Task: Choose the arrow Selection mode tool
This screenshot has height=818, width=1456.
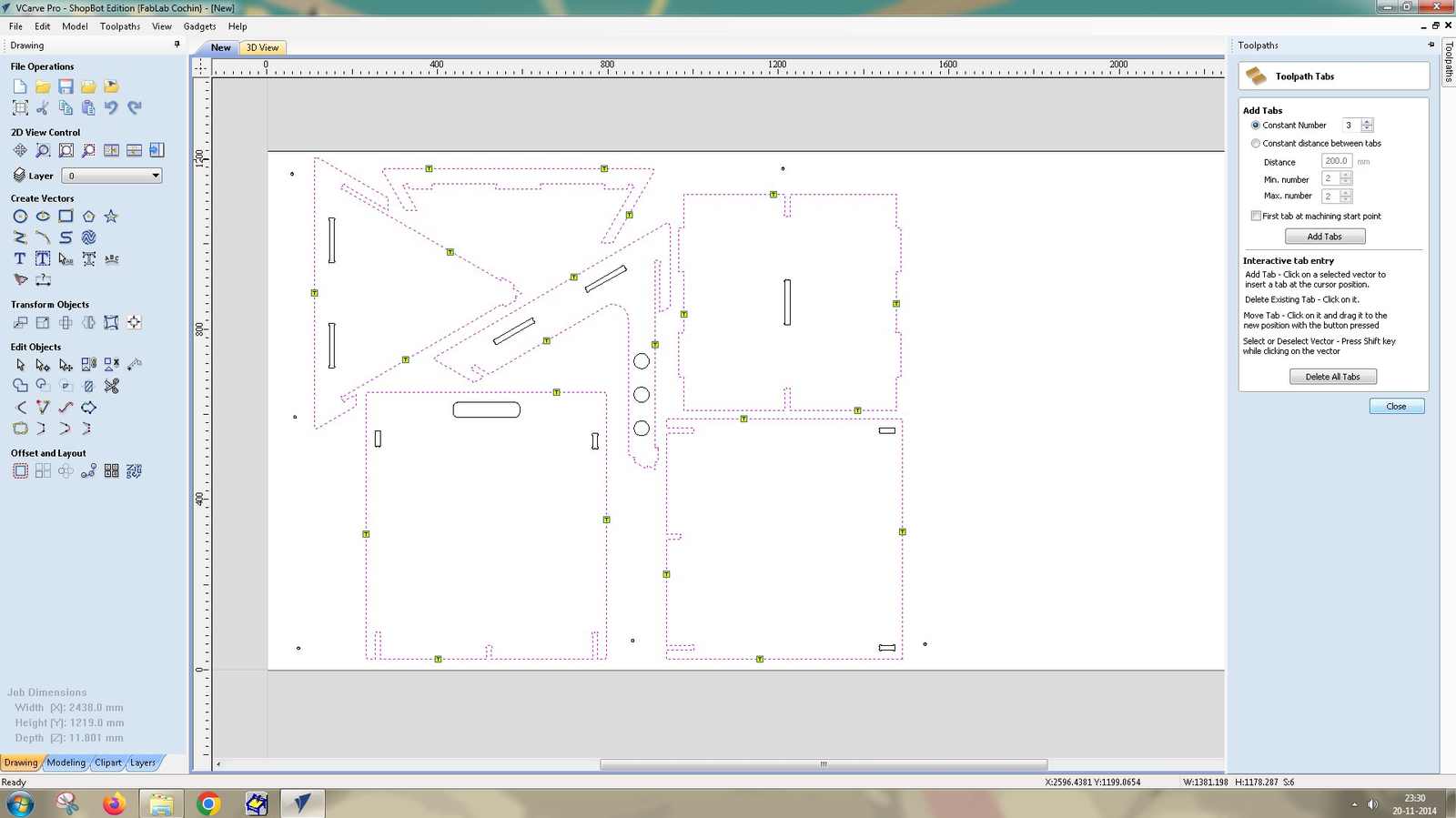Action: 20,365
